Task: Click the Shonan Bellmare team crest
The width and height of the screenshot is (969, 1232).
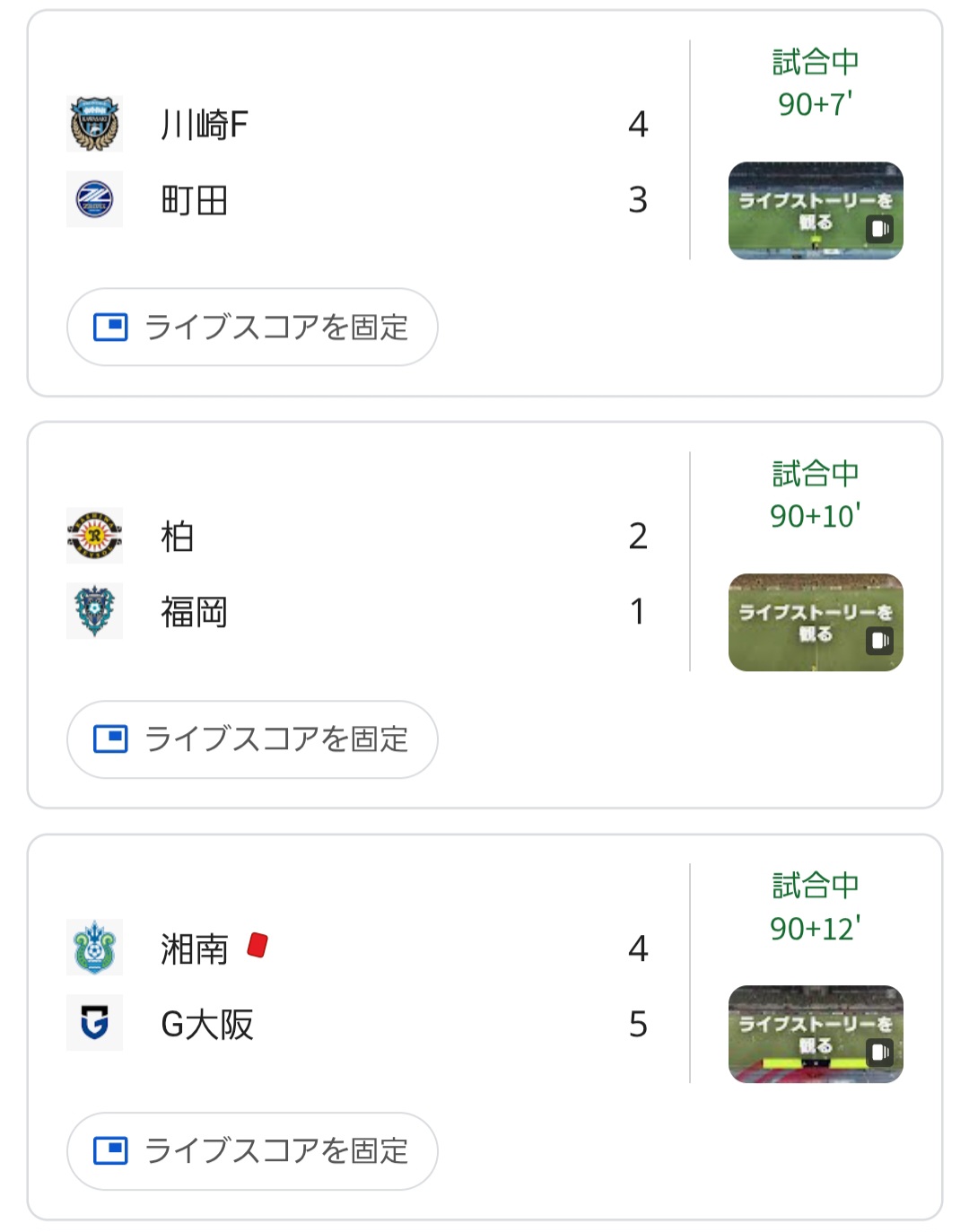Action: pos(94,948)
